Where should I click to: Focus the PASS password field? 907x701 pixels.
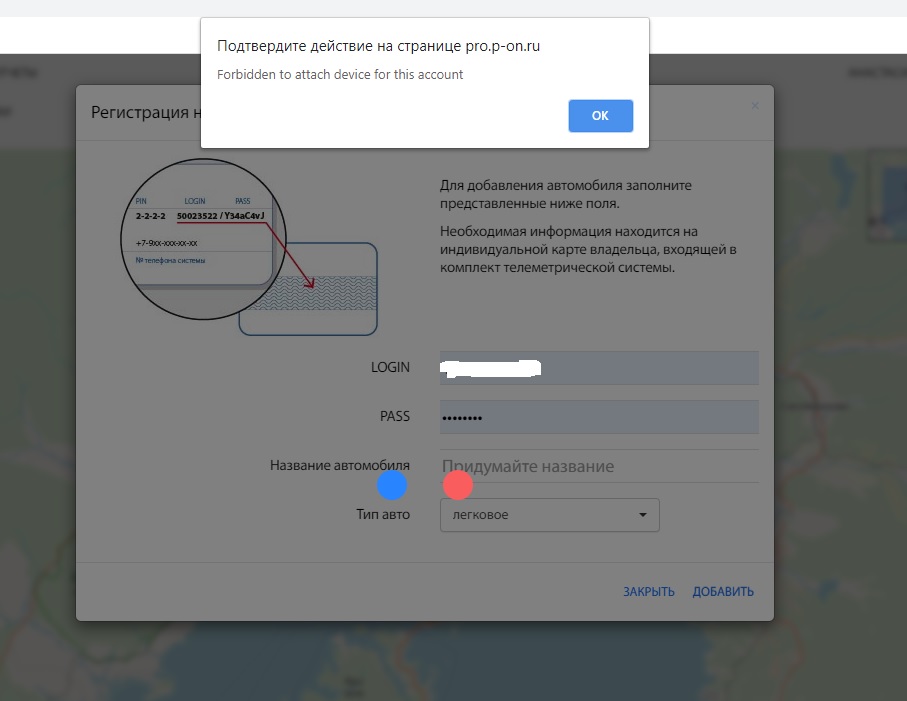click(598, 417)
